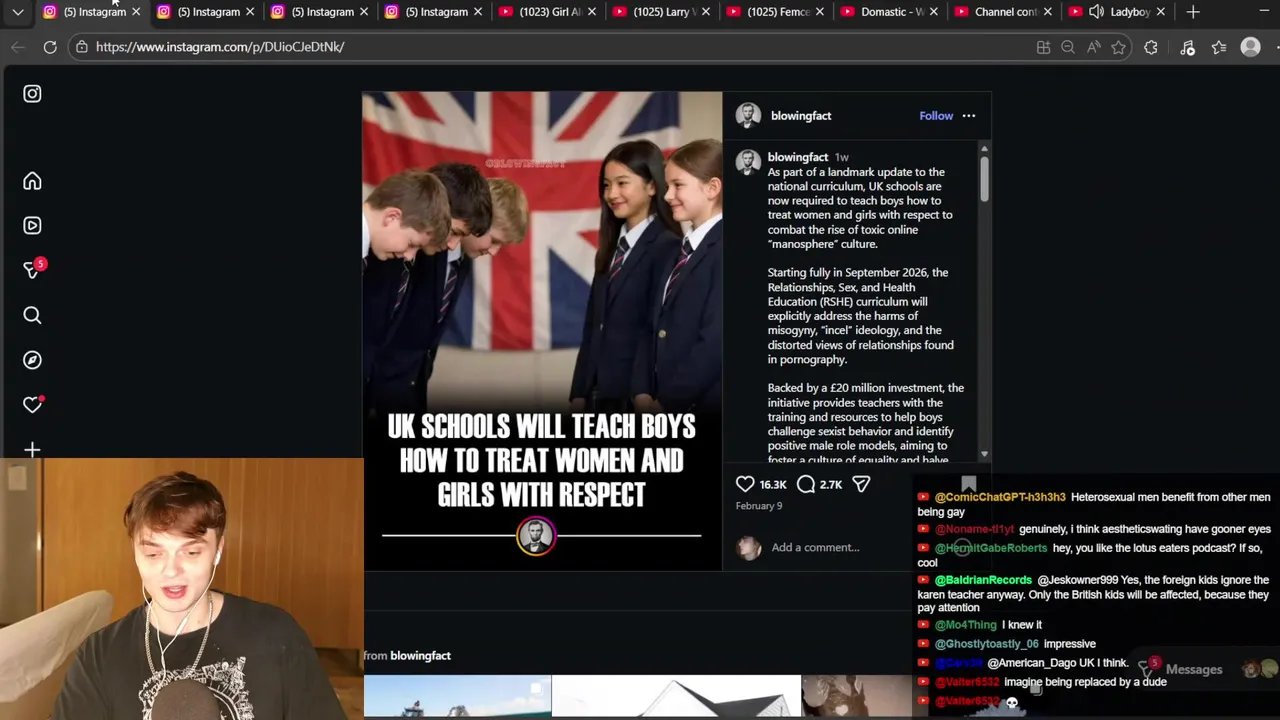
Task: Open the Favorites list icon in the toolbar
Action: (x=1219, y=47)
